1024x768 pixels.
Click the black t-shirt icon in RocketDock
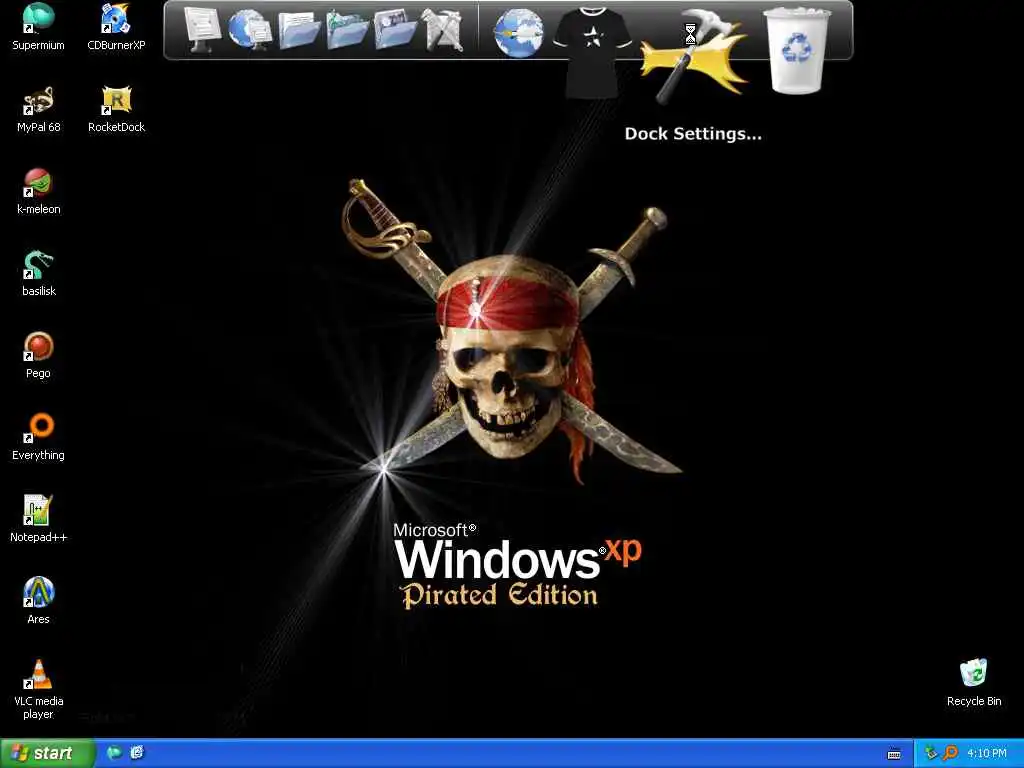[x=592, y=52]
